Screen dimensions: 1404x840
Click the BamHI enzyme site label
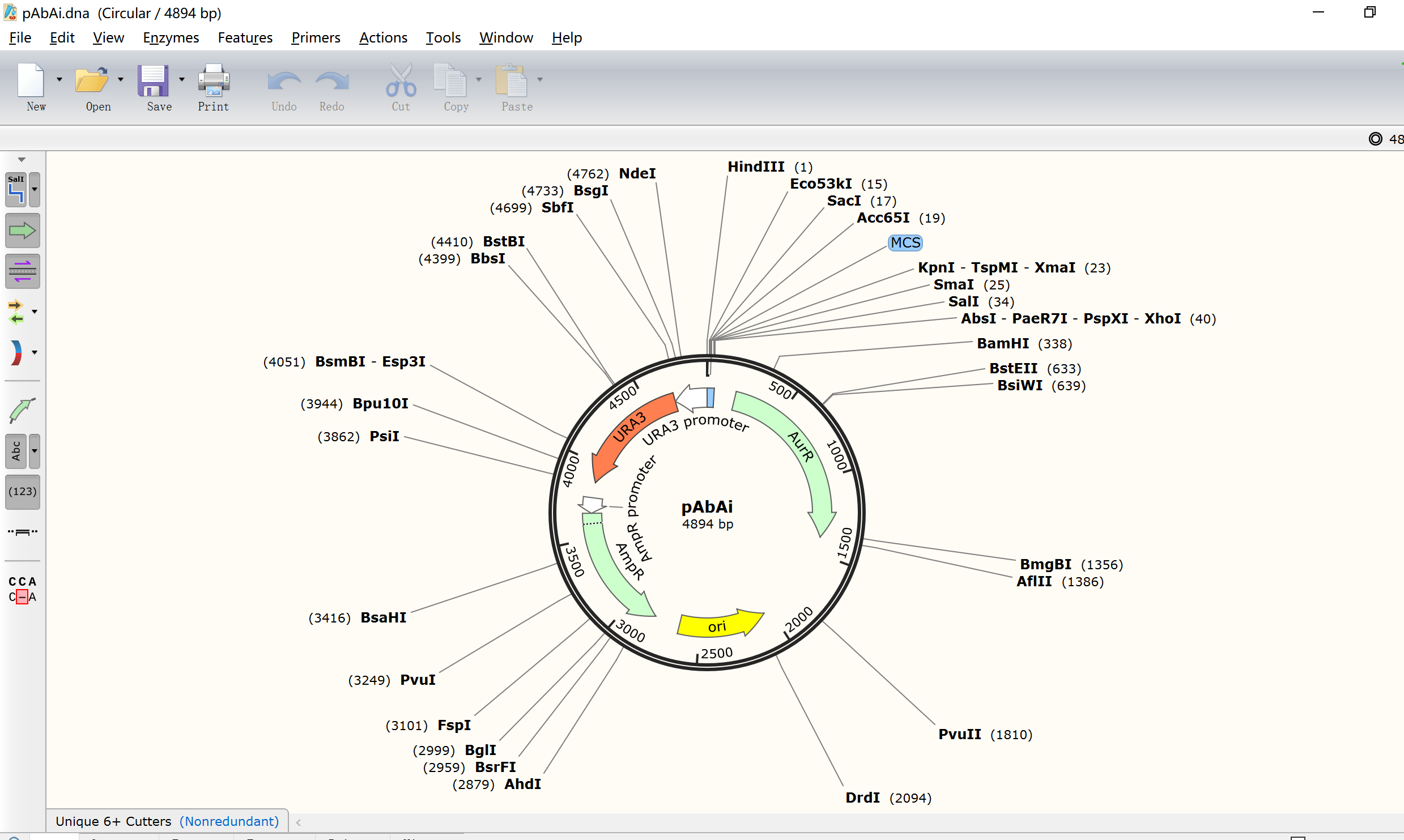pyautogui.click(x=1002, y=343)
